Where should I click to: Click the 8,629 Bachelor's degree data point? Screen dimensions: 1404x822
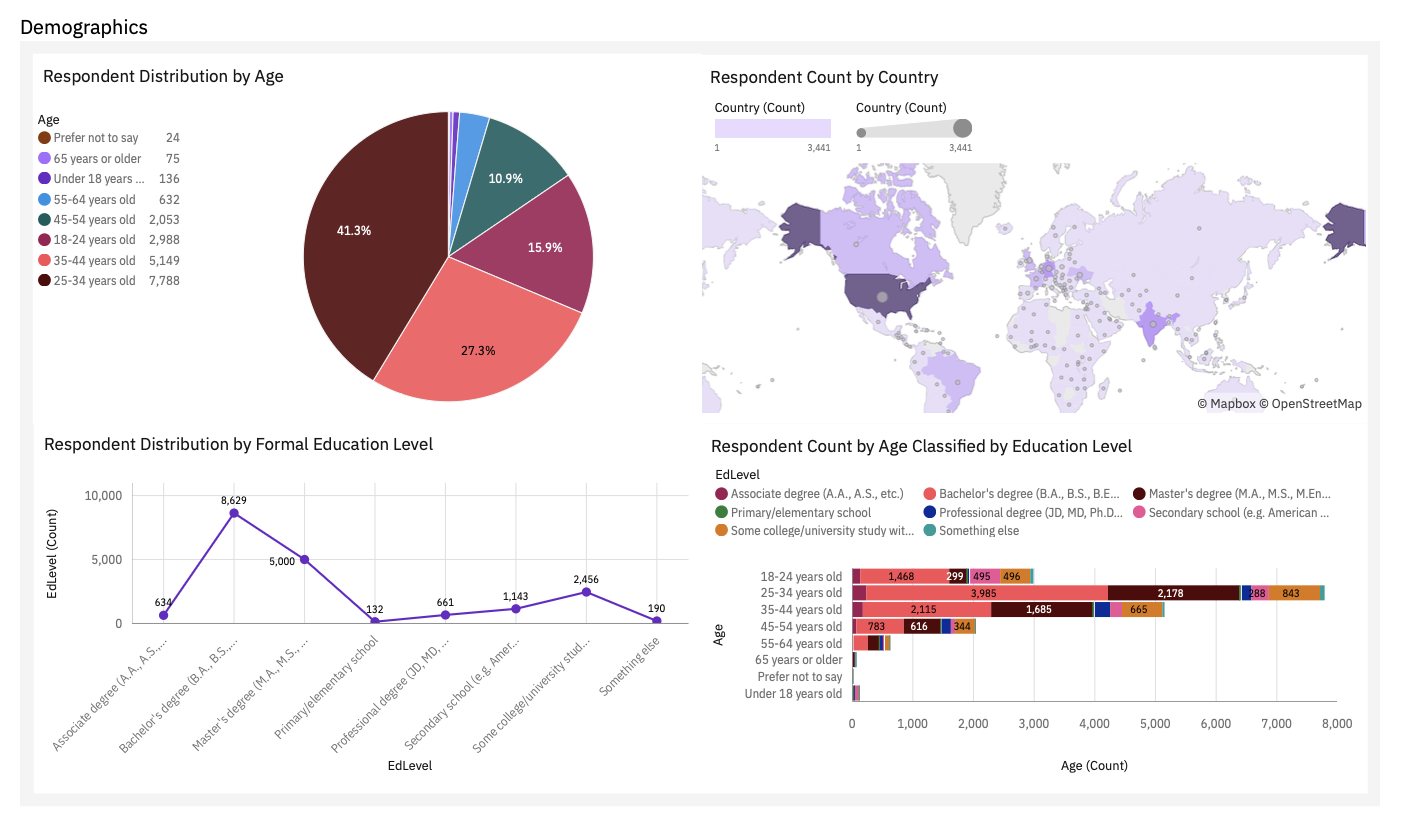[233, 513]
